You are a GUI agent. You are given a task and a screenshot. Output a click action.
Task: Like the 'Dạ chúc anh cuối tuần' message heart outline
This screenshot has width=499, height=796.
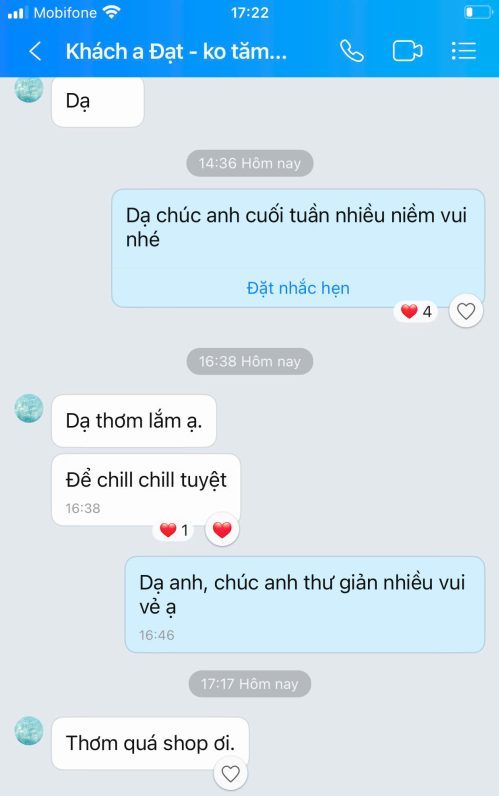(465, 311)
